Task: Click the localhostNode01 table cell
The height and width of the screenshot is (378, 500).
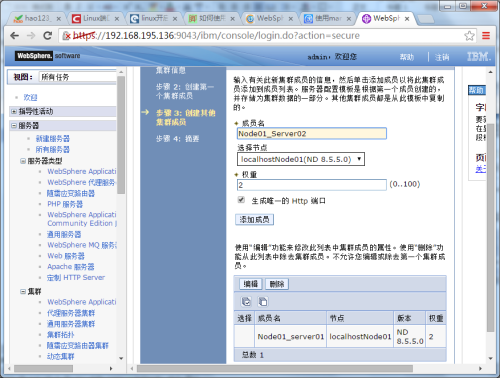Action: click(360, 337)
